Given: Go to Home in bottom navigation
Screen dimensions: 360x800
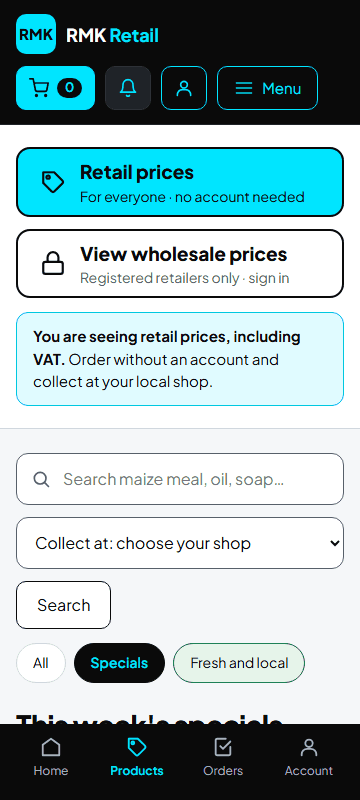Looking at the screenshot, I should pyautogui.click(x=50, y=757).
